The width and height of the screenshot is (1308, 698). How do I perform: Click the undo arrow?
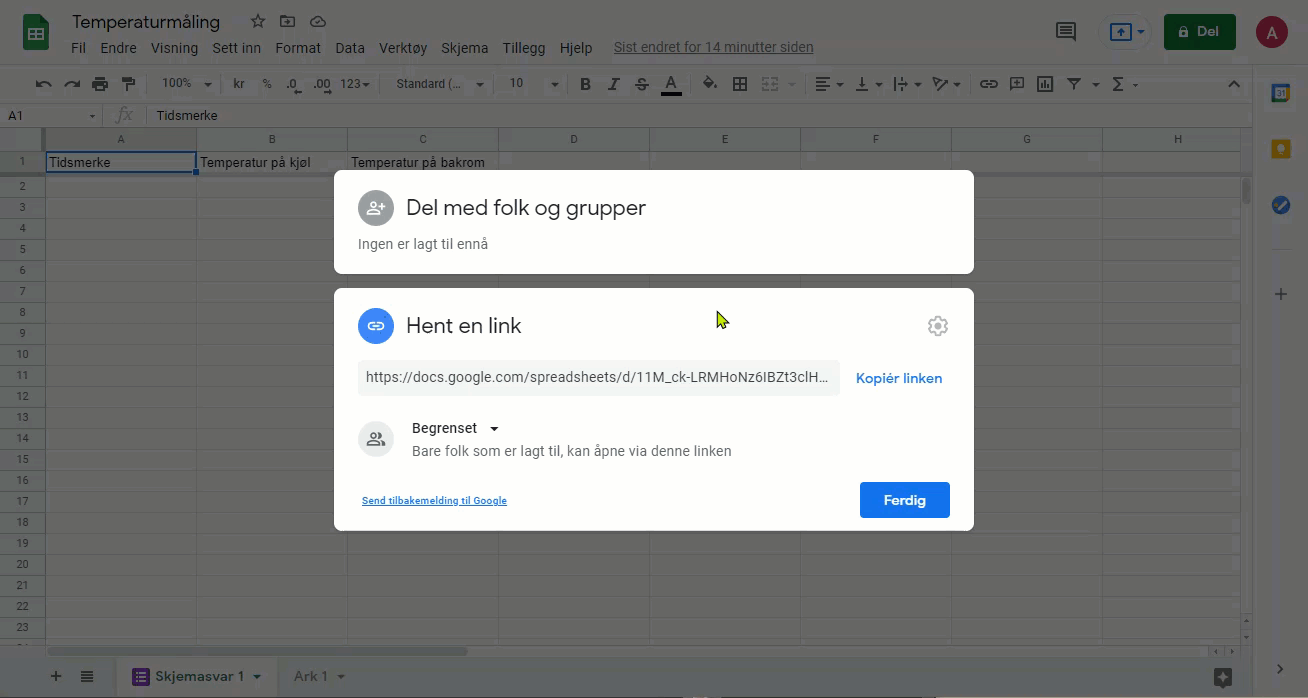[x=43, y=84]
